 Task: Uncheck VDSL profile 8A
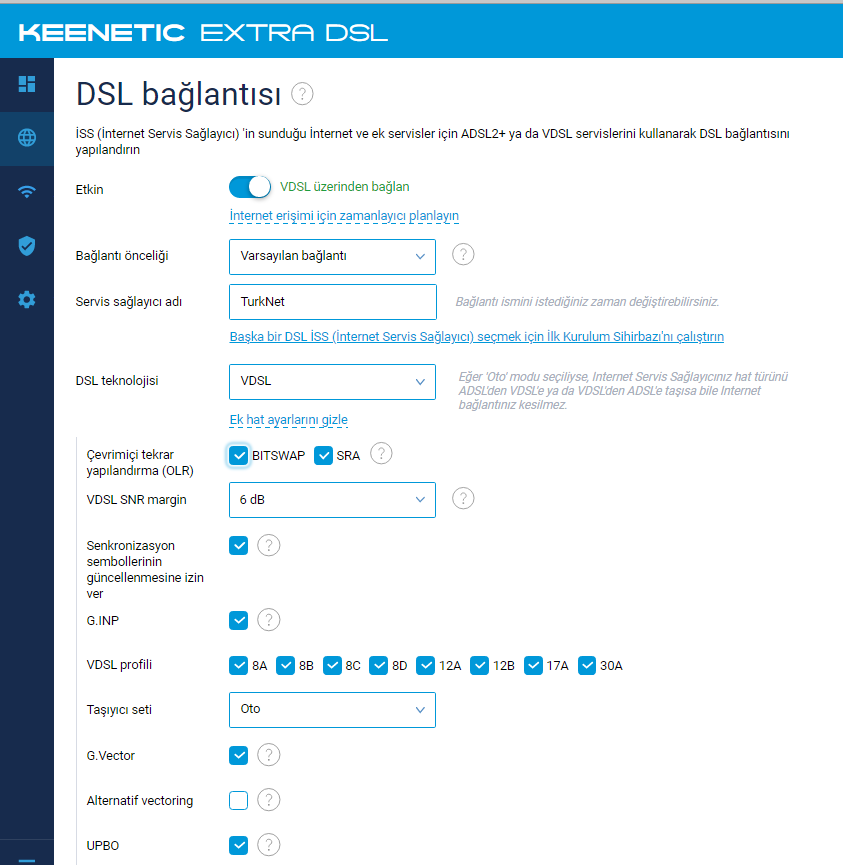(238, 665)
